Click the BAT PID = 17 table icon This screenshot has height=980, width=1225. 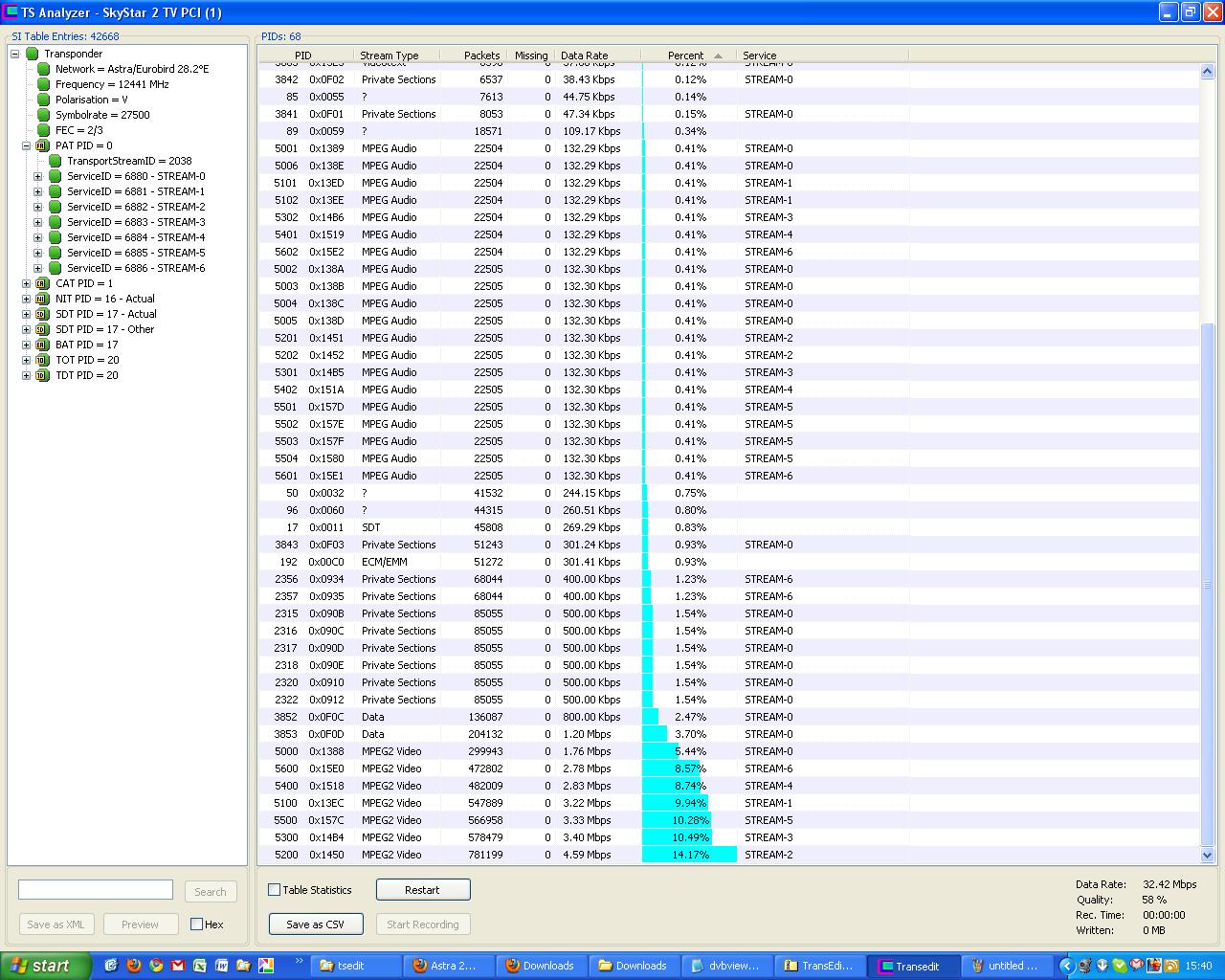tap(42, 345)
